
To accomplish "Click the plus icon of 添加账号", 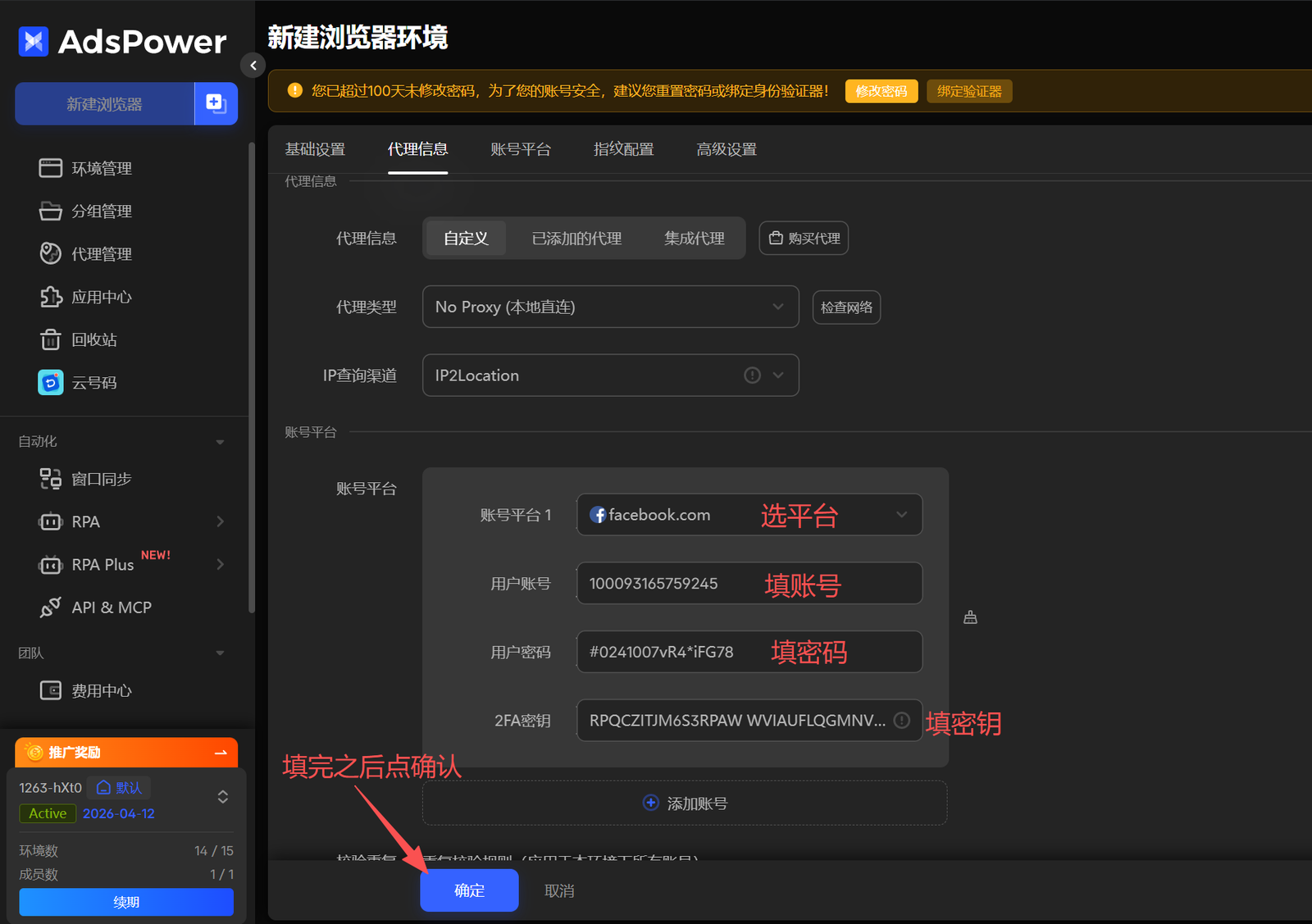I will [x=650, y=803].
